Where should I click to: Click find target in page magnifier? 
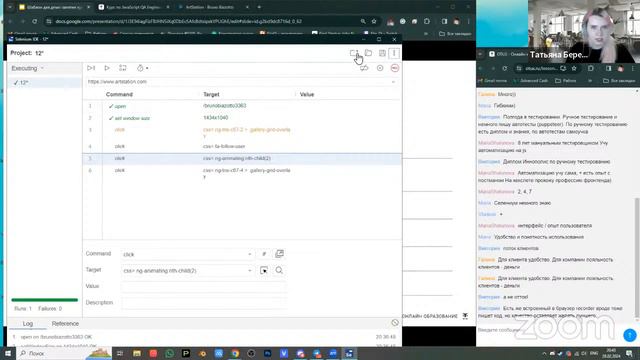click(x=279, y=270)
